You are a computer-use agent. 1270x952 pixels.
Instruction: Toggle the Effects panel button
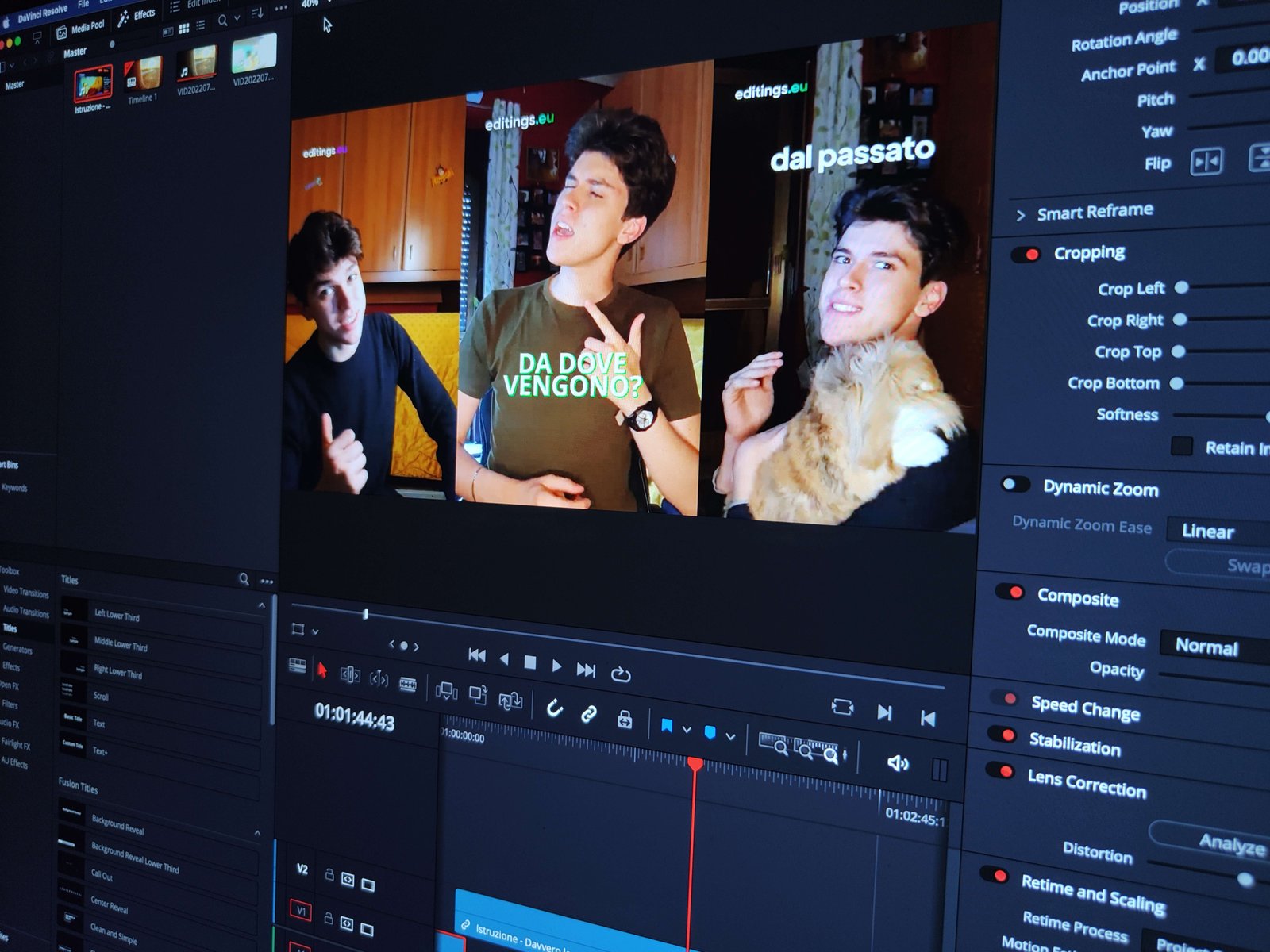[137, 16]
